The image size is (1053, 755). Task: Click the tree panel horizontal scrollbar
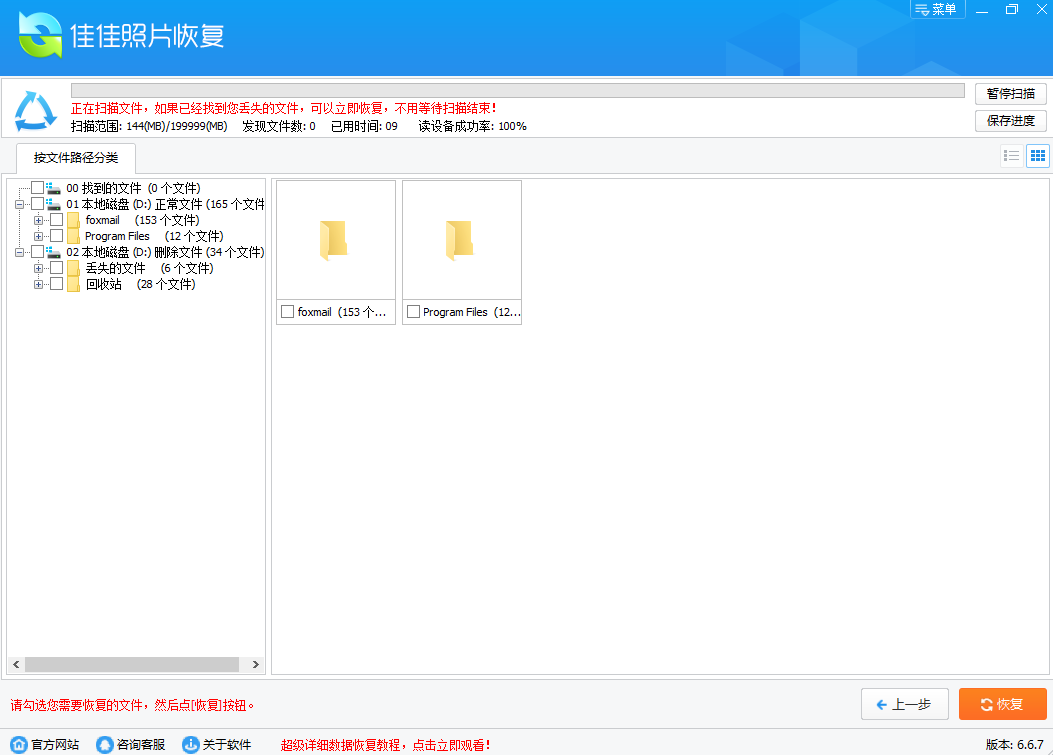click(131, 665)
